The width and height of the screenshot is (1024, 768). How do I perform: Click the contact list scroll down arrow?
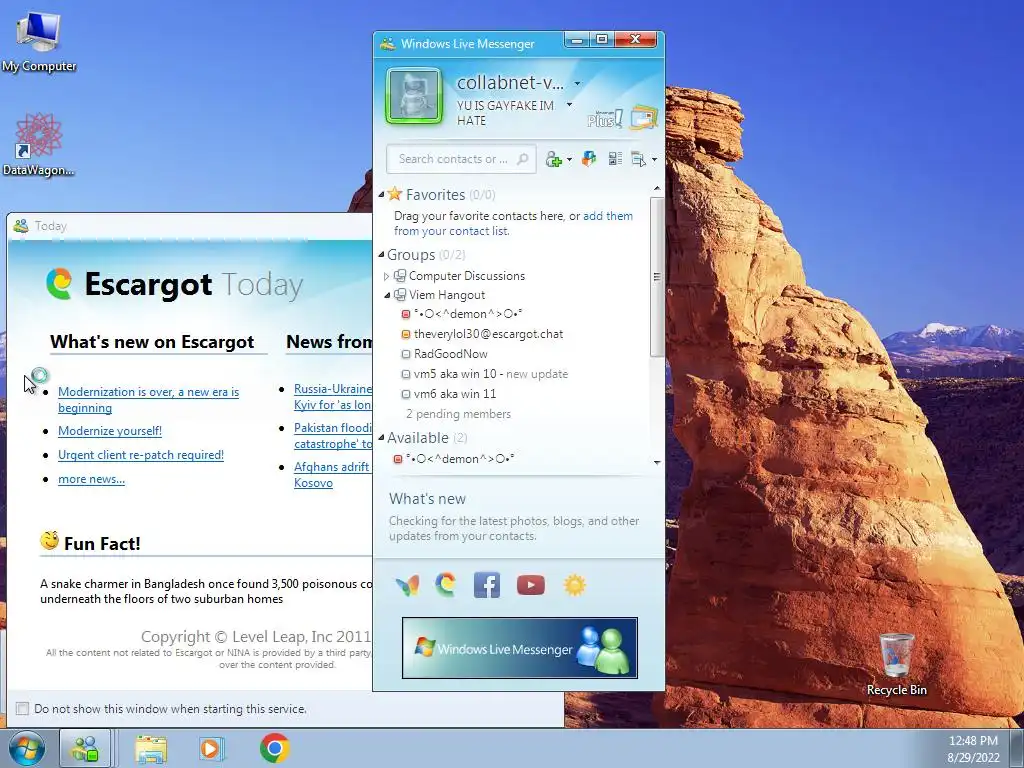657,462
